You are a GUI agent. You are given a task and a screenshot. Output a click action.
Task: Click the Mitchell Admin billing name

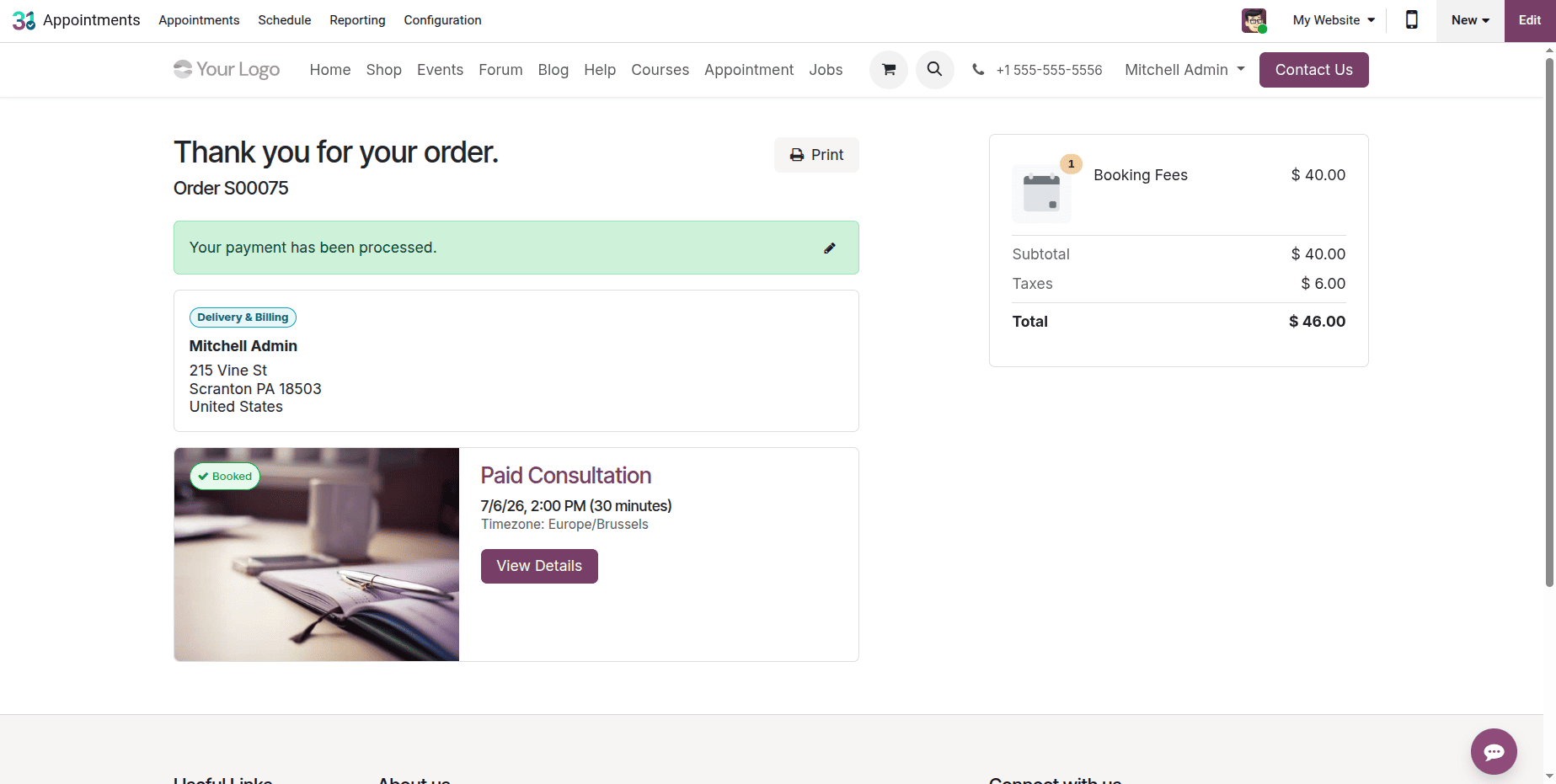point(243,346)
